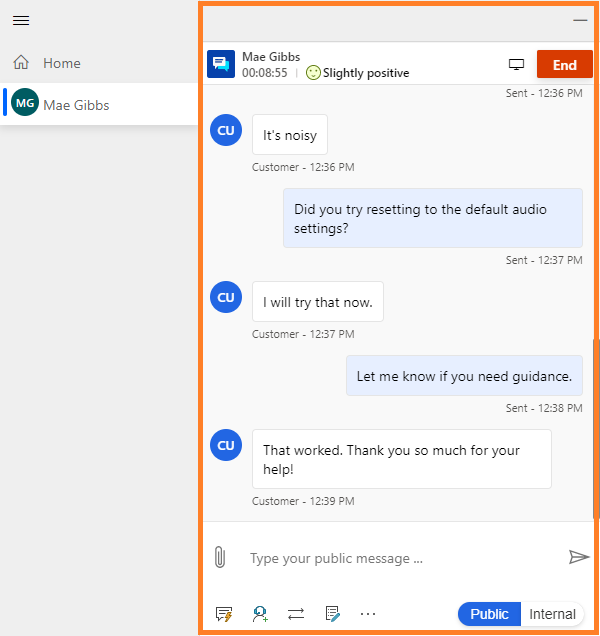
Task: Switch to Internal message mode
Action: click(552, 614)
